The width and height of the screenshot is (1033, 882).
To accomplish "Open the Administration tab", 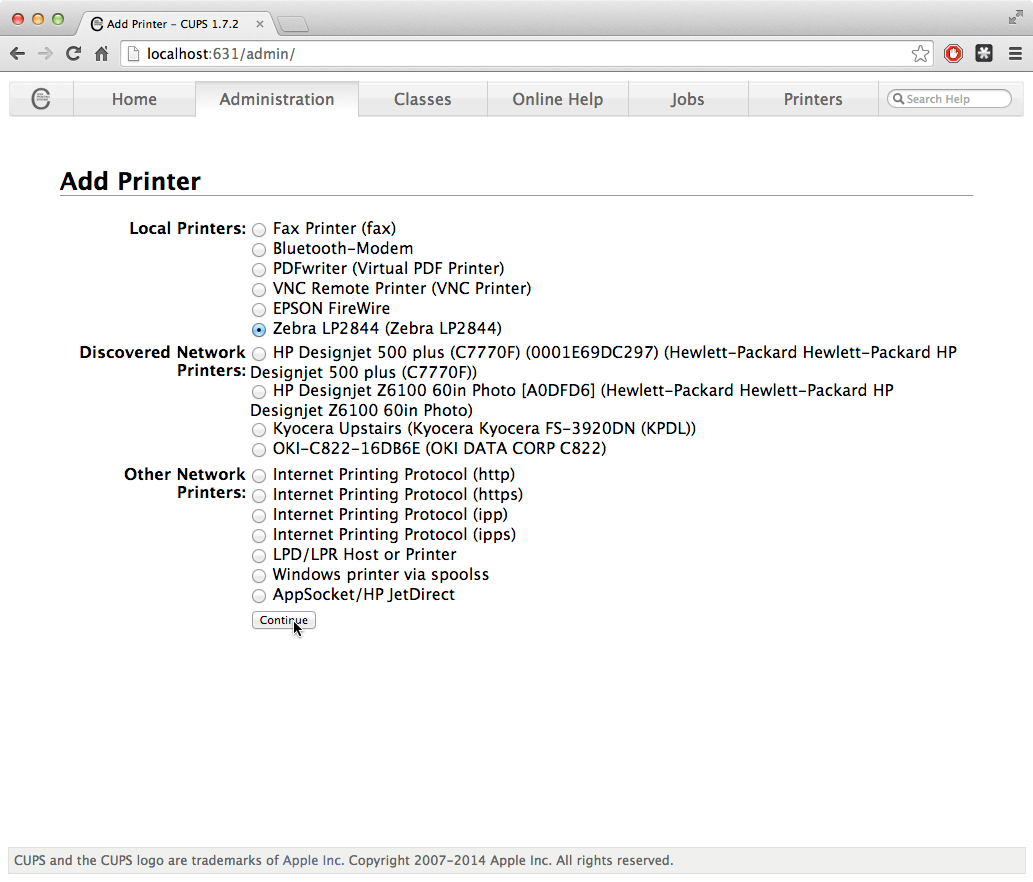I will (x=277, y=99).
